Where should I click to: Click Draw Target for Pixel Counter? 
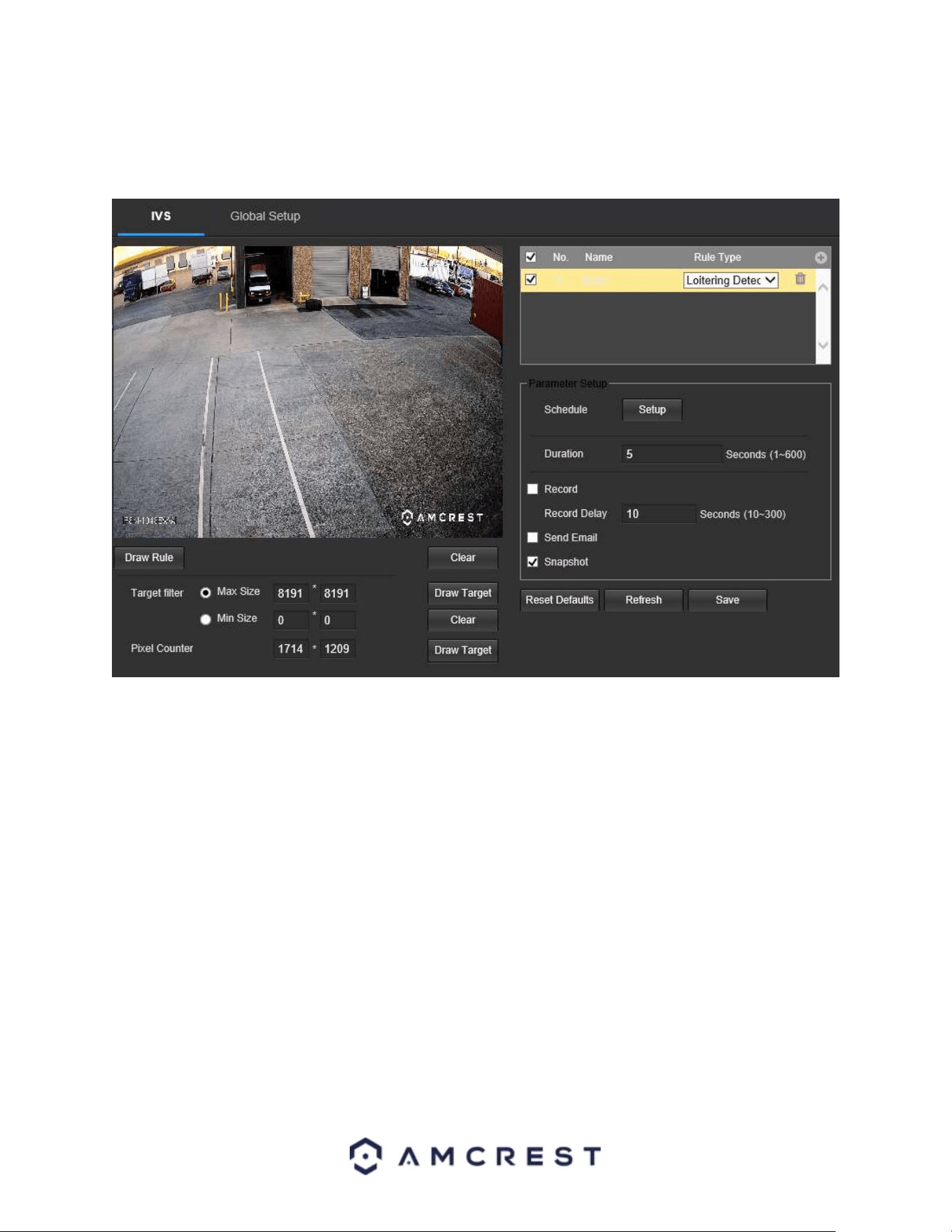coord(463,650)
